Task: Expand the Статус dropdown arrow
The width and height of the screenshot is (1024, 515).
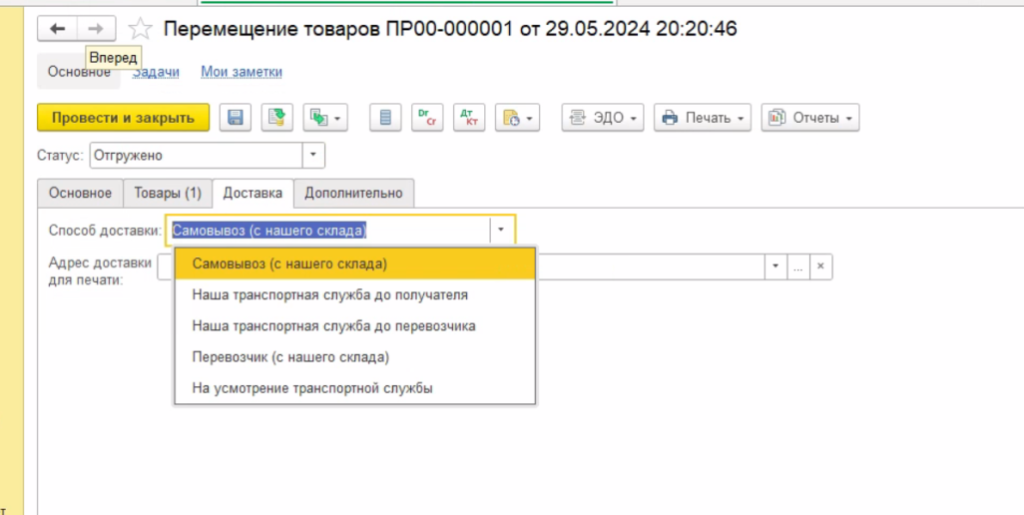Action: [x=313, y=156]
